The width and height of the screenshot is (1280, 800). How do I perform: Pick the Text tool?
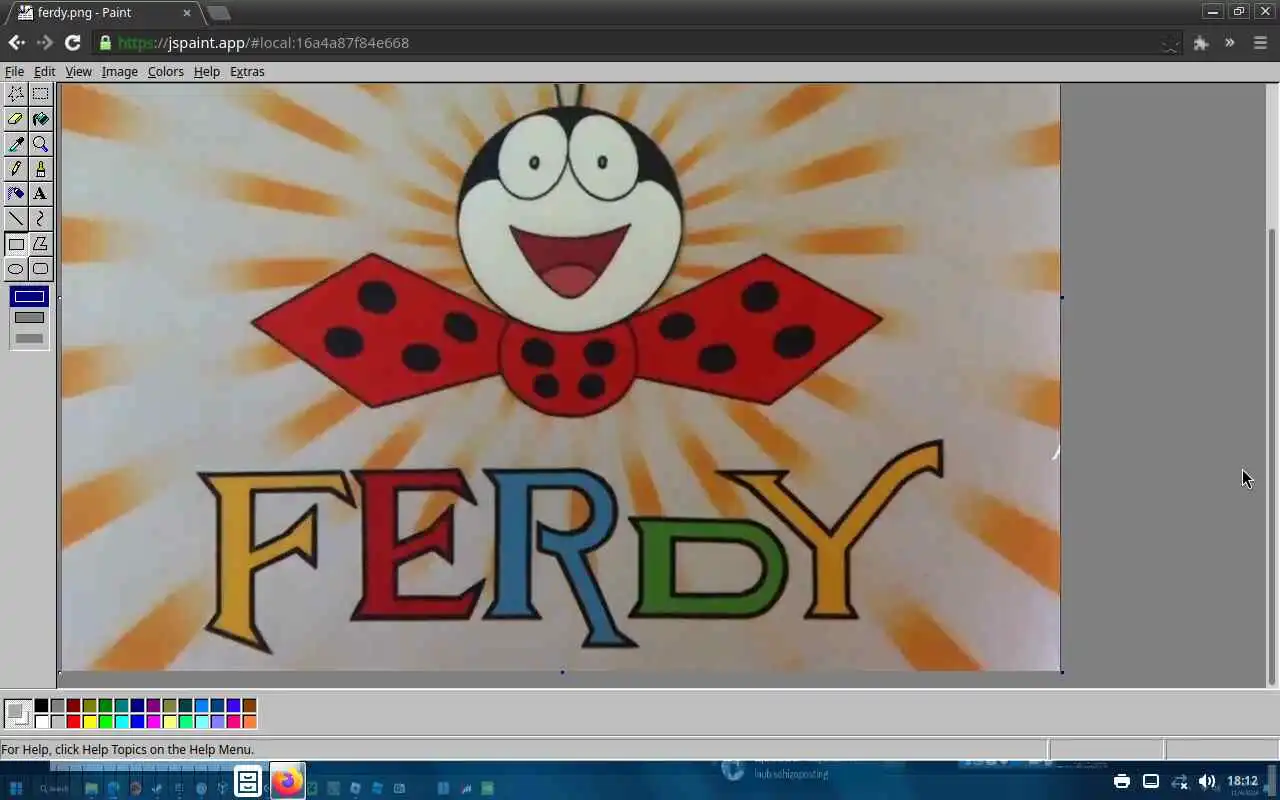point(40,194)
